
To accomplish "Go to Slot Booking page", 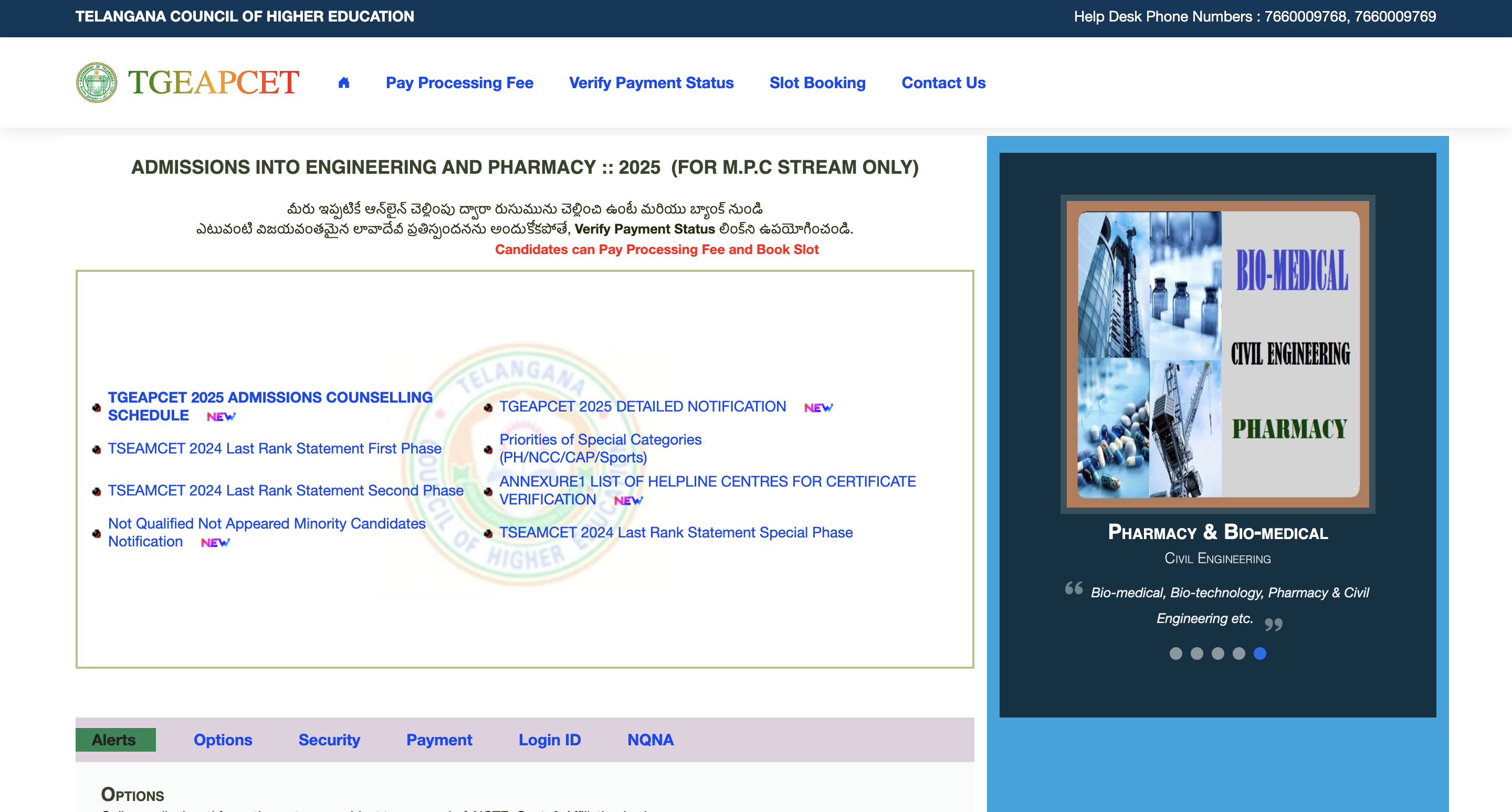I will 817,83.
